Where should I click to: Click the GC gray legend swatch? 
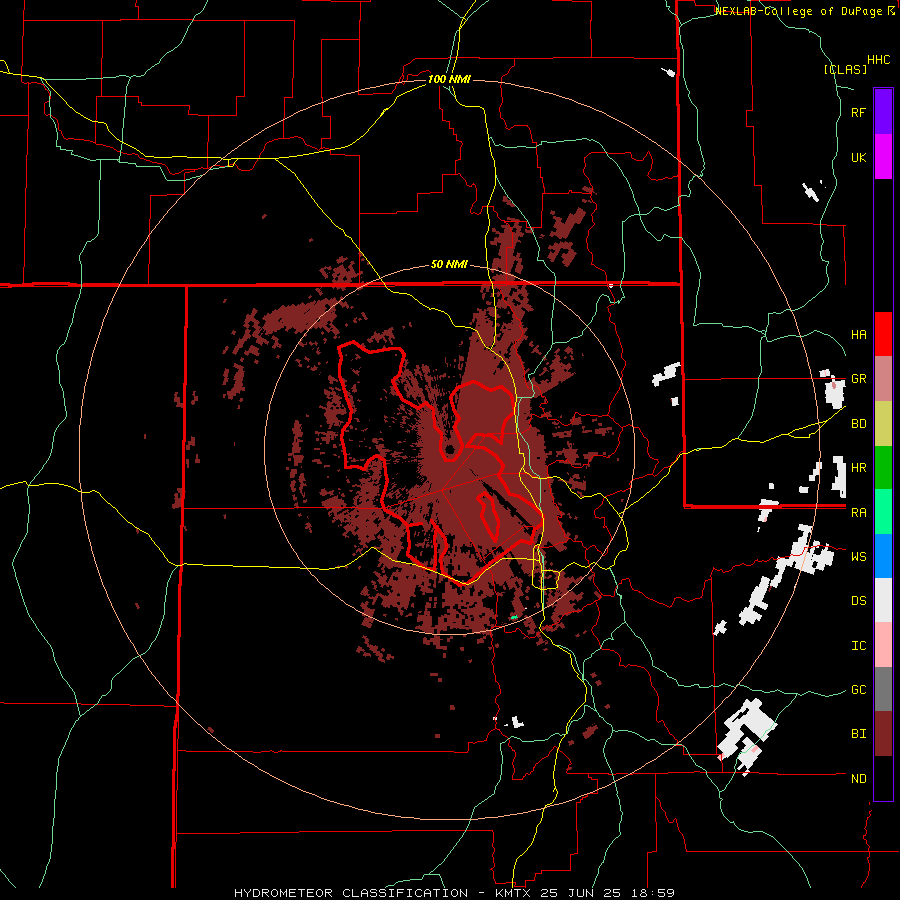point(883,689)
